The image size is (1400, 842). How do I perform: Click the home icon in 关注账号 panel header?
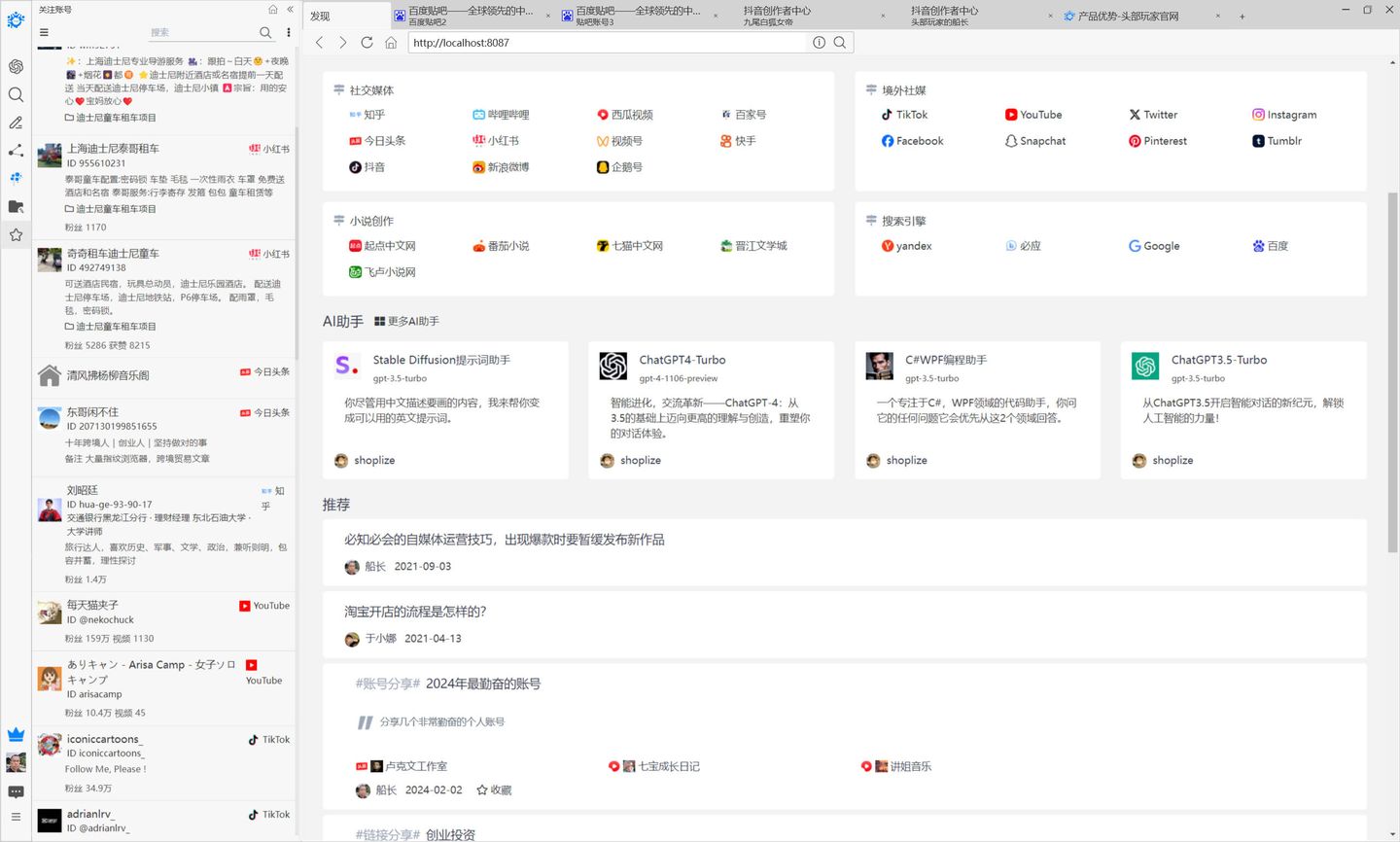pos(273,9)
